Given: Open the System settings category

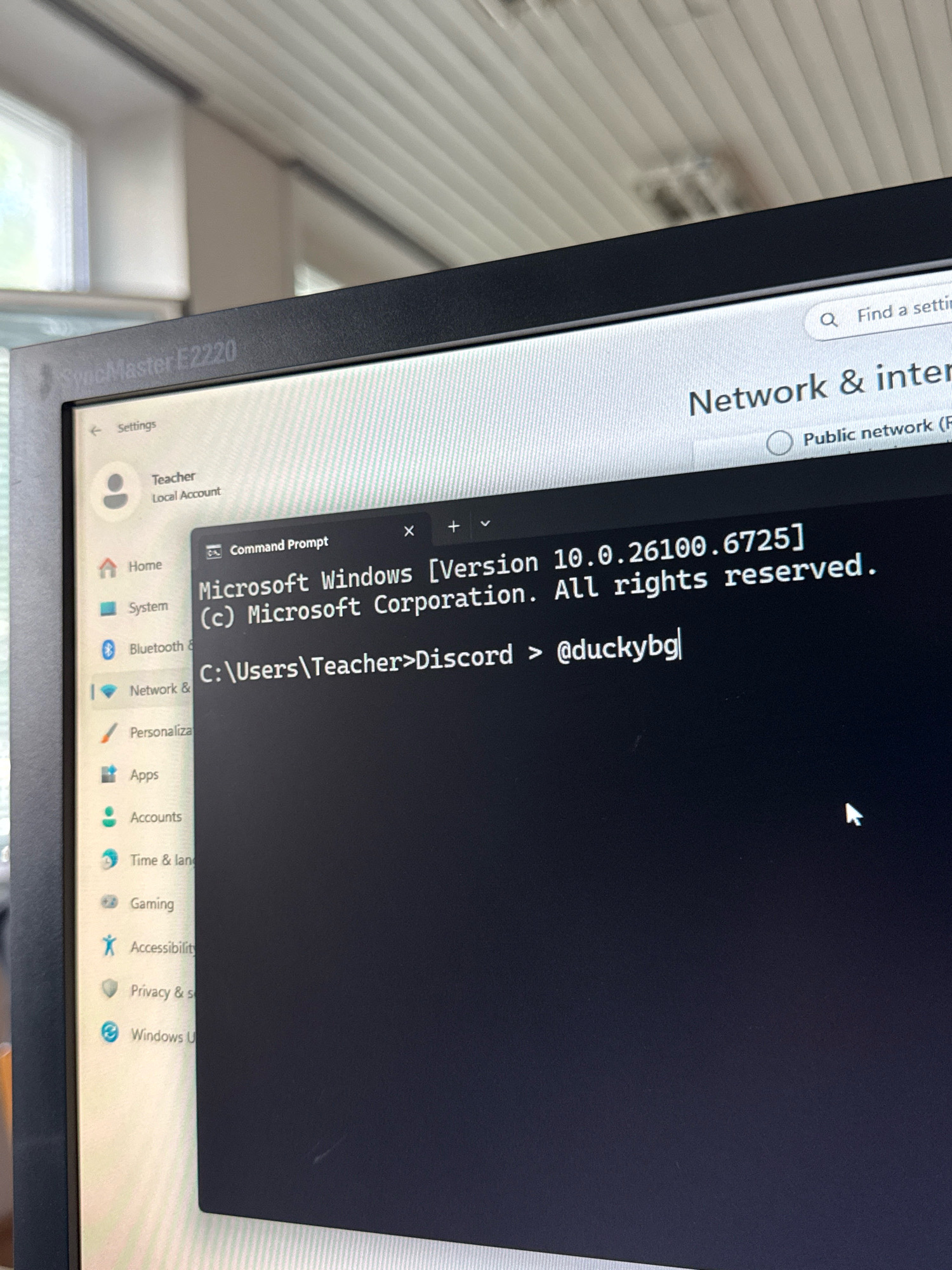Looking at the screenshot, I should [134, 608].
